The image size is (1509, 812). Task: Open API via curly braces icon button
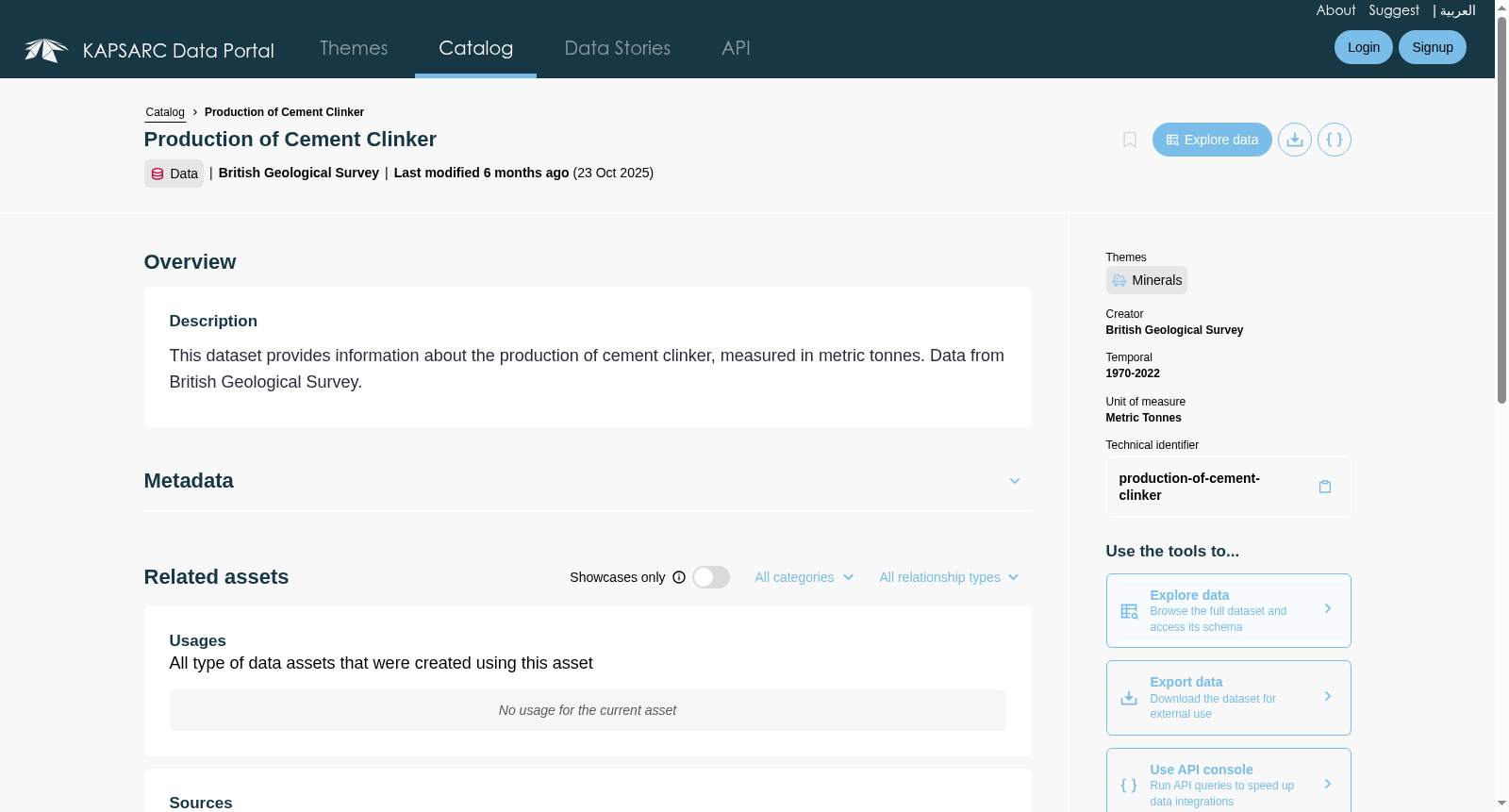click(x=1335, y=140)
